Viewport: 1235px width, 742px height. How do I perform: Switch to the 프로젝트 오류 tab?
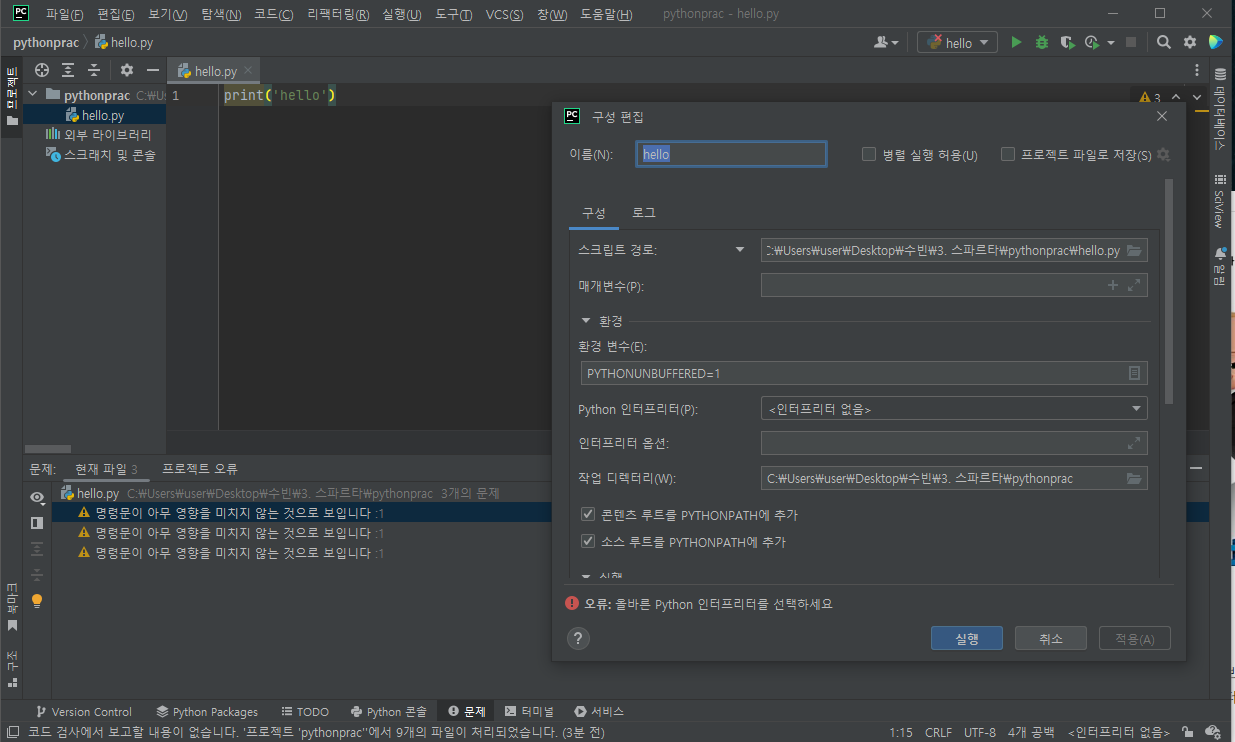pos(200,469)
